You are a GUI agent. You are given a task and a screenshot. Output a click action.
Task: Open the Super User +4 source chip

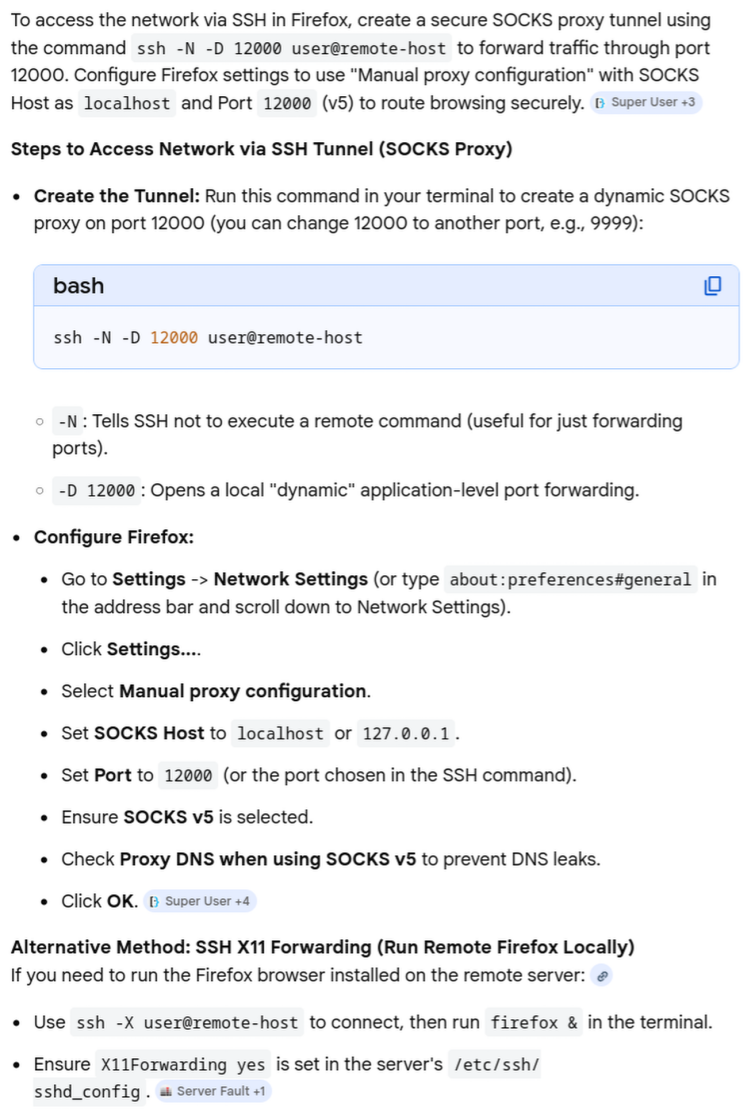(200, 901)
